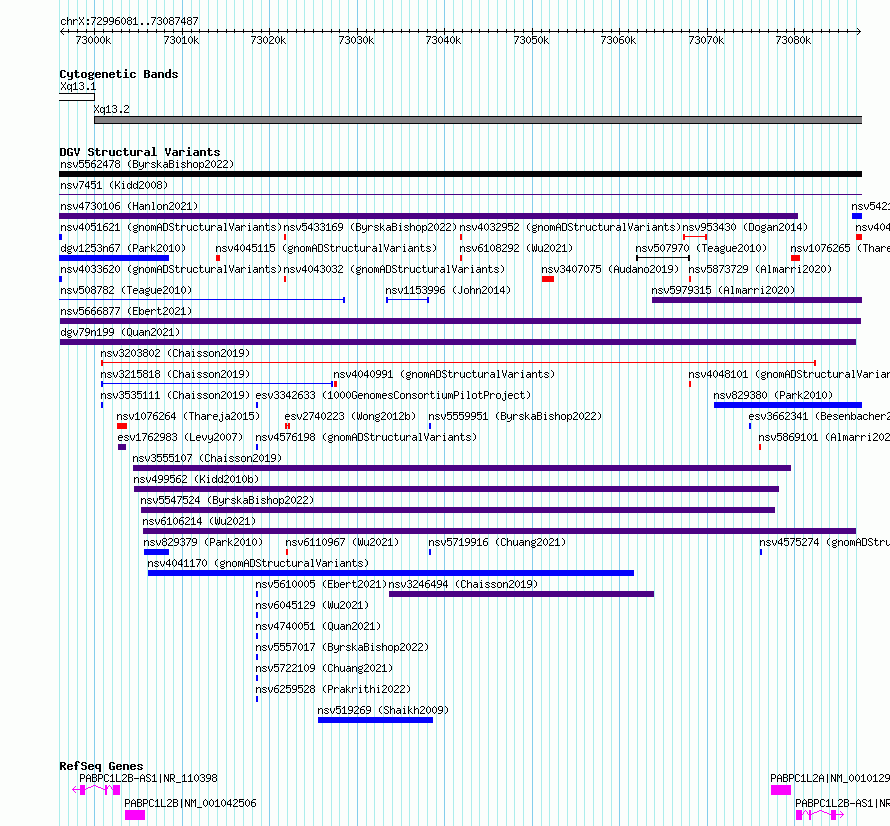Click nsv953430 (Dogan2014) label
This screenshot has width=890, height=826.
(x=745, y=227)
